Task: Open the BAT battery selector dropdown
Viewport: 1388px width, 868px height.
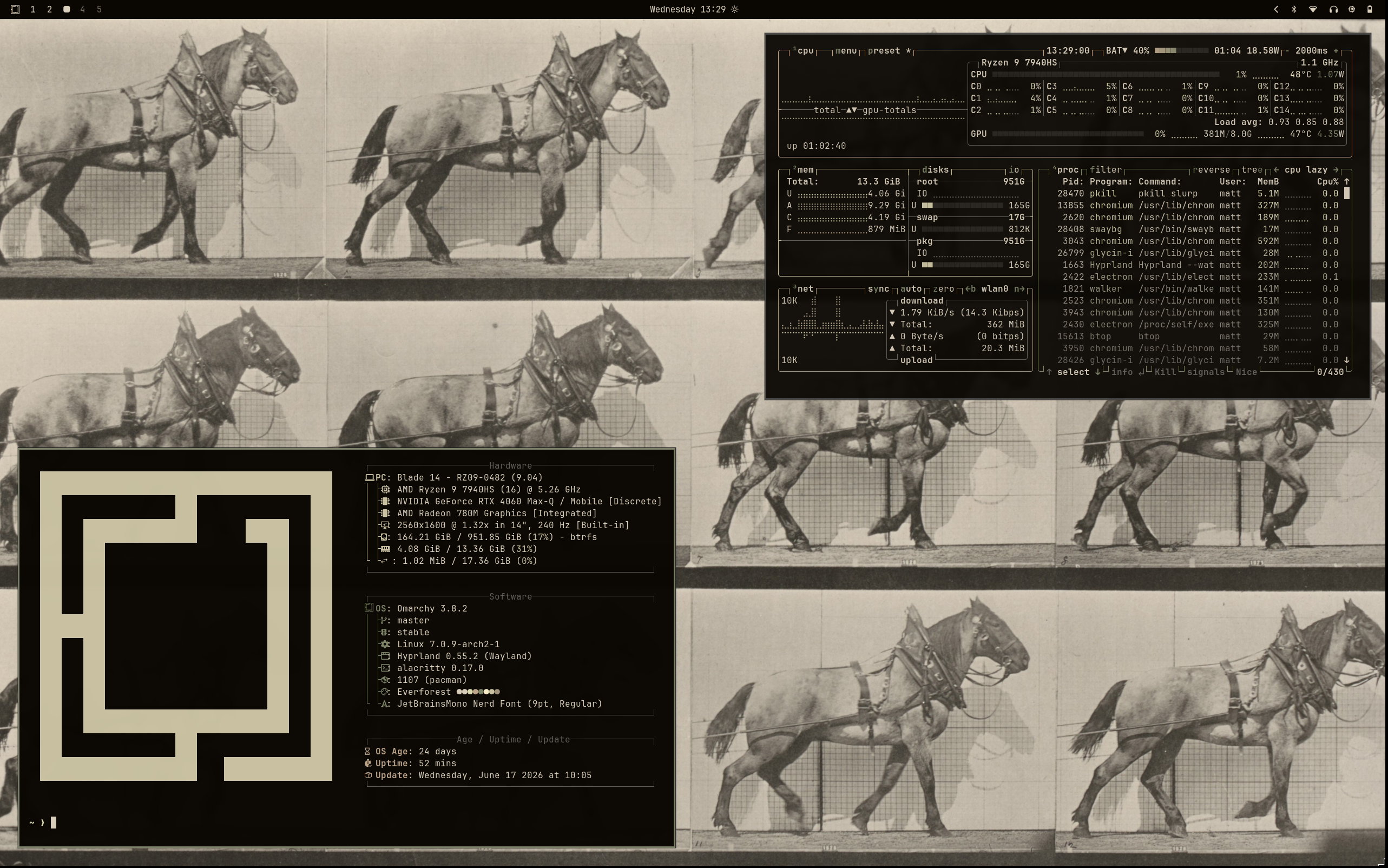Action: tap(1116, 50)
